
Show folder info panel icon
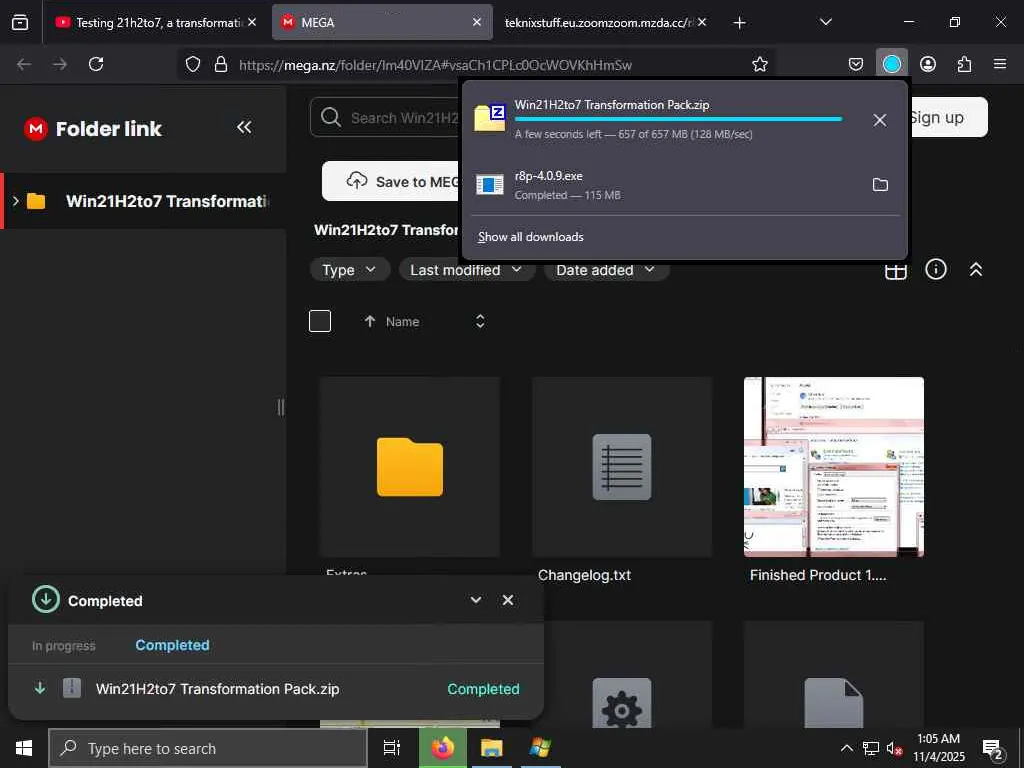pyautogui.click(x=936, y=269)
